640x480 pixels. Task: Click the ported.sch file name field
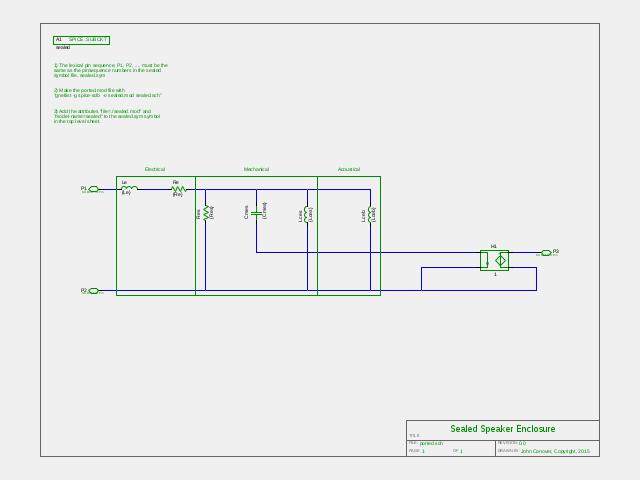431,443
